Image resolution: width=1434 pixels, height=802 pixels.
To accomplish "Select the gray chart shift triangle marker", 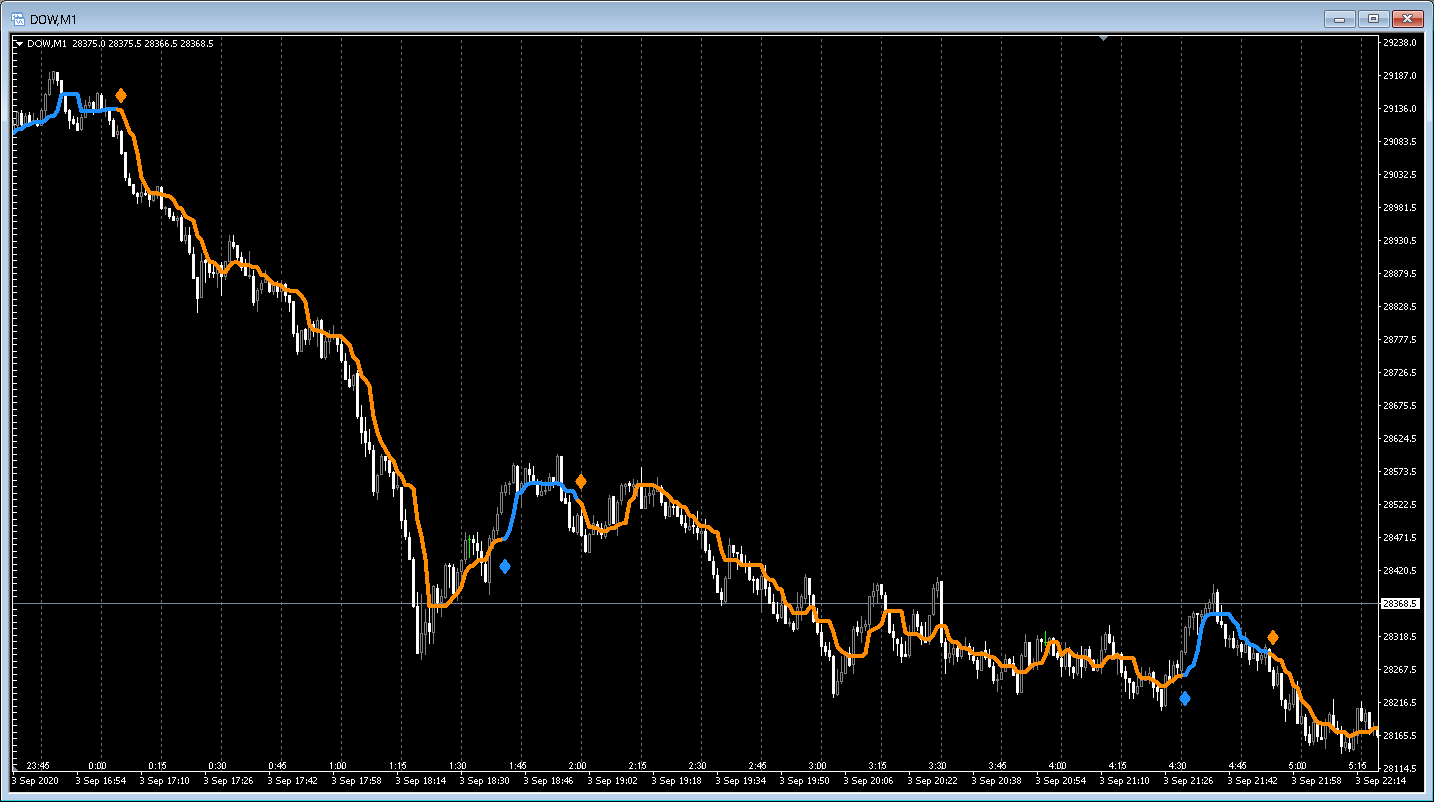I will coord(1103,38).
